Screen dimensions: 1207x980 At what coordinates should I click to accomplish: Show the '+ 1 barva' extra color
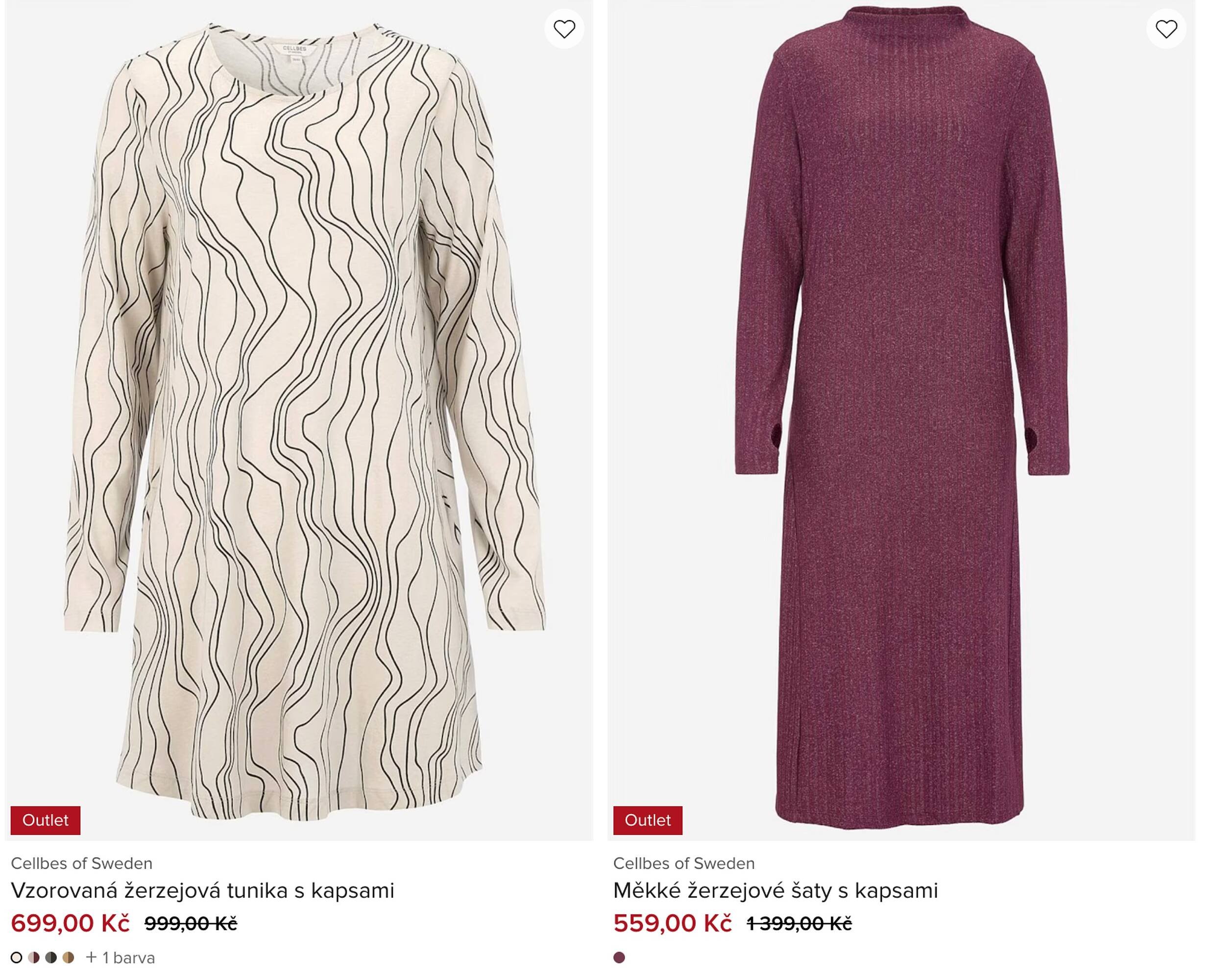pos(120,957)
